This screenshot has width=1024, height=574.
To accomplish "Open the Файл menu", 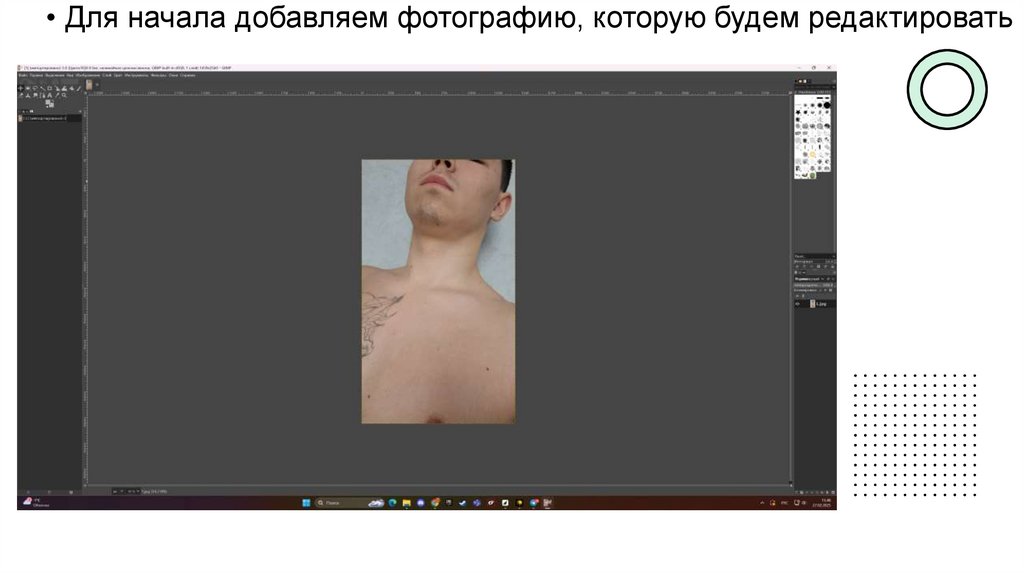I will 24,75.
